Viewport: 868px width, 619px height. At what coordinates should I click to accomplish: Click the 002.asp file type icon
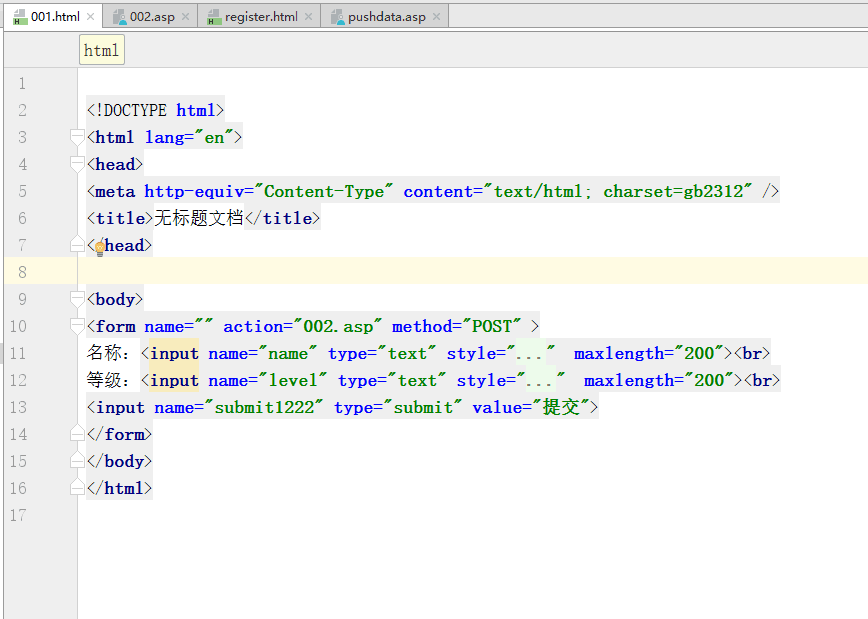click(119, 17)
